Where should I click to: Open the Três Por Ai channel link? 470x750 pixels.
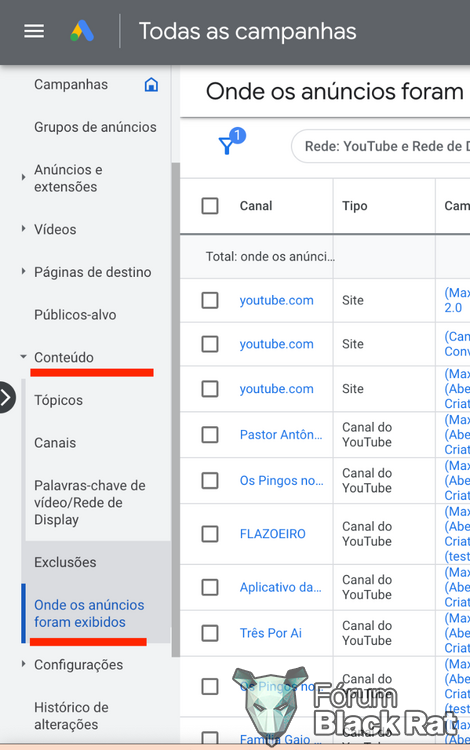click(x=271, y=633)
